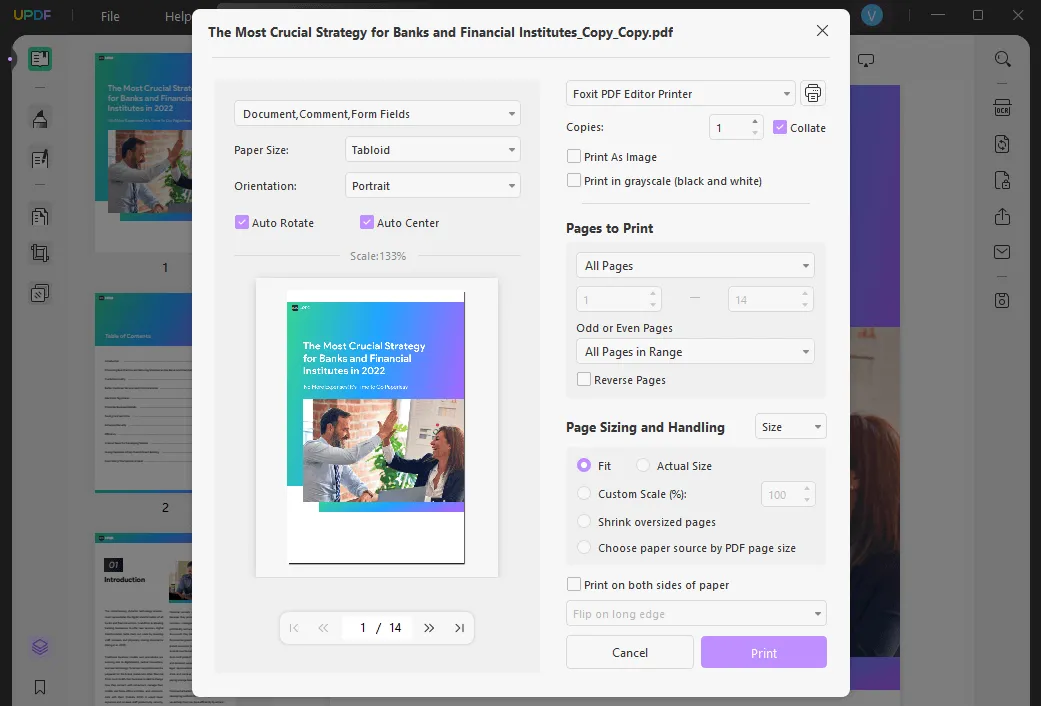Viewport: 1041px width, 706px height.
Task: Select the Actual Size option
Action: pyautogui.click(x=643, y=465)
